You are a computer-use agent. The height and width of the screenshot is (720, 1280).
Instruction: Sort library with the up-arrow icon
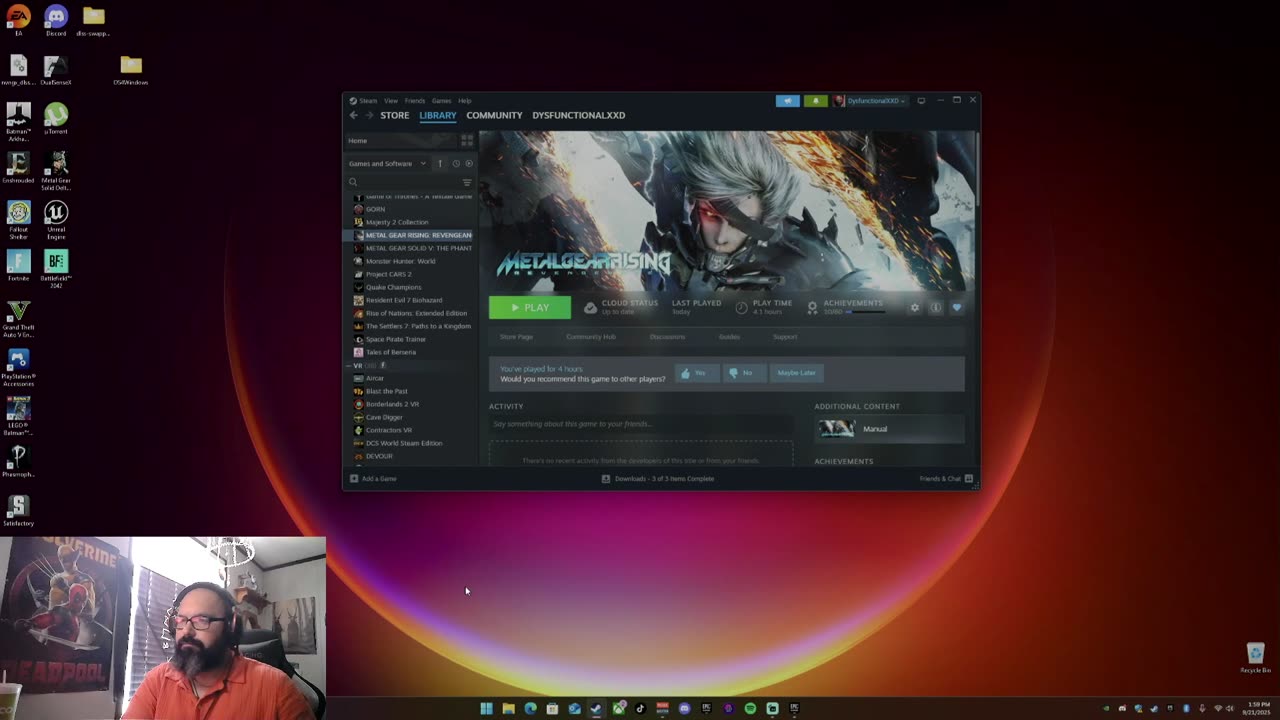point(439,164)
